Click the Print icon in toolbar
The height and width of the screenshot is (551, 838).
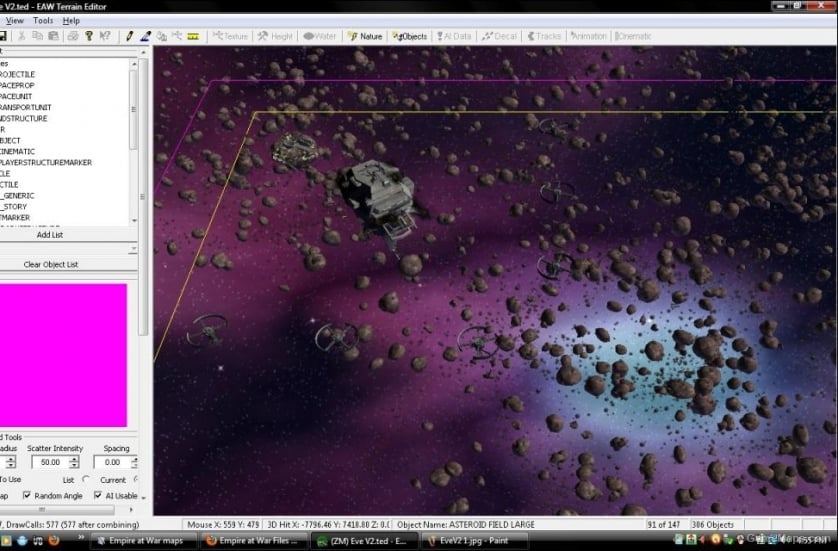pyautogui.click(x=73, y=36)
